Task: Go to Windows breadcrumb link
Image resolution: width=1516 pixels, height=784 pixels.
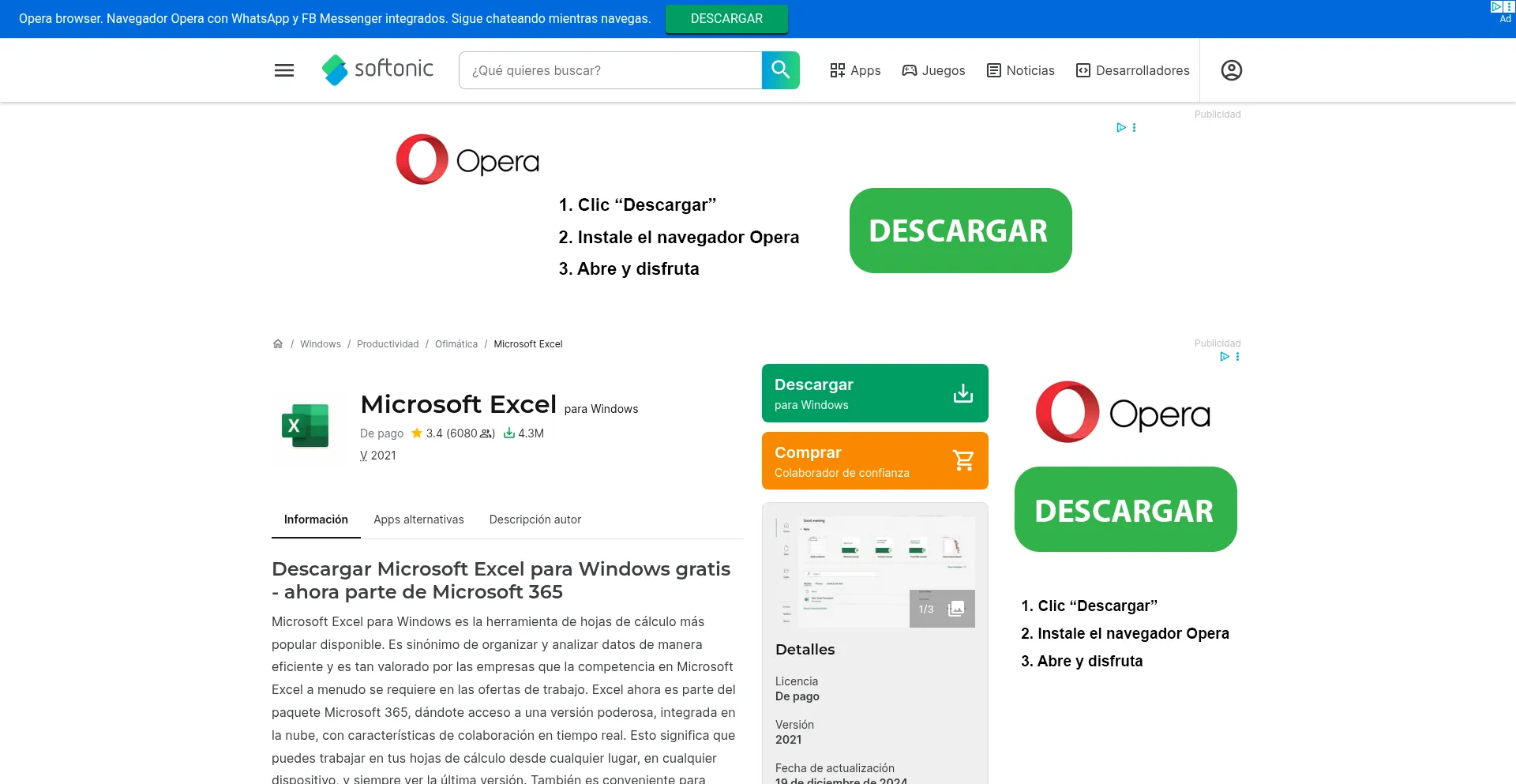Action: 321,344
